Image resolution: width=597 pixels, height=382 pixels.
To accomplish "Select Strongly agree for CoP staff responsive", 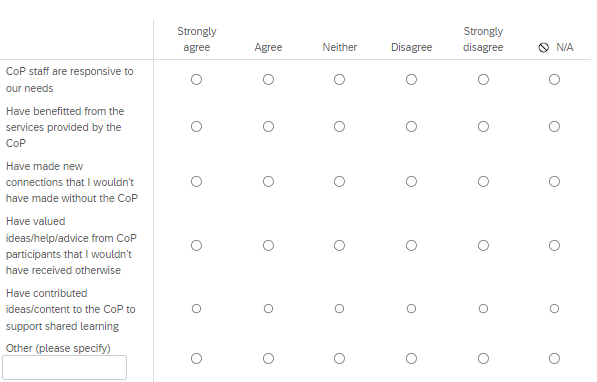I will [x=196, y=80].
